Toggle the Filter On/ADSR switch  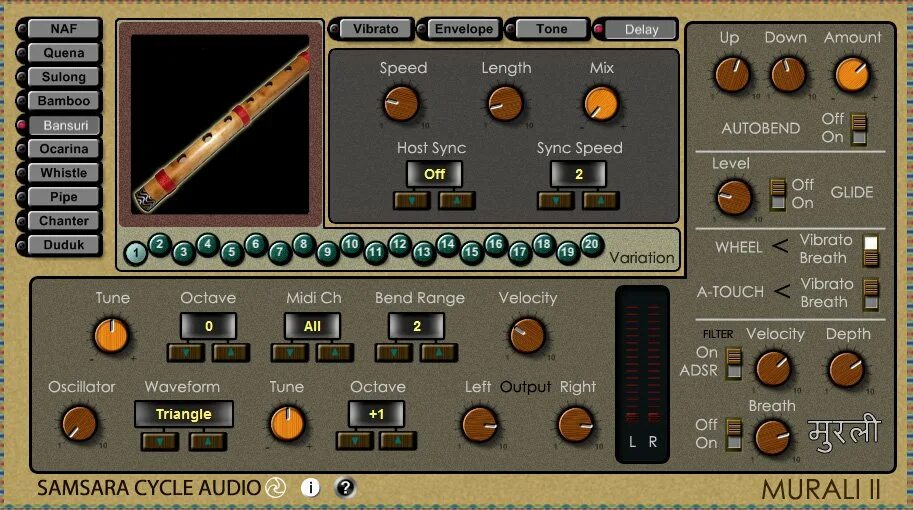734,363
